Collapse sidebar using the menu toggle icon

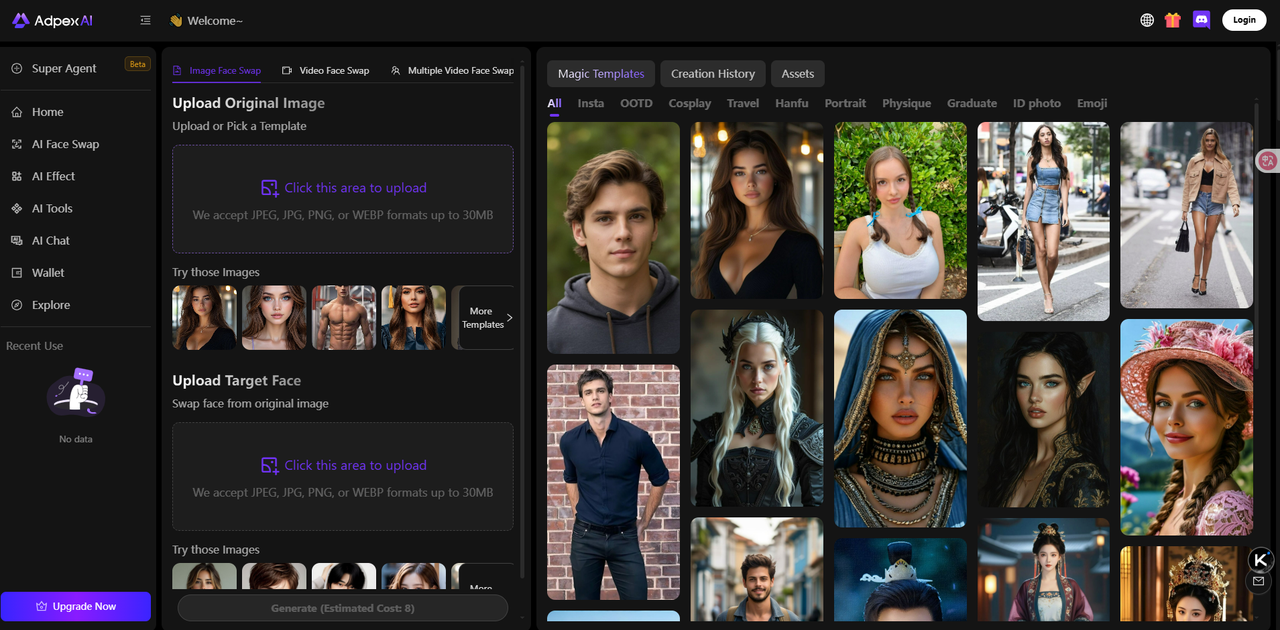146,20
